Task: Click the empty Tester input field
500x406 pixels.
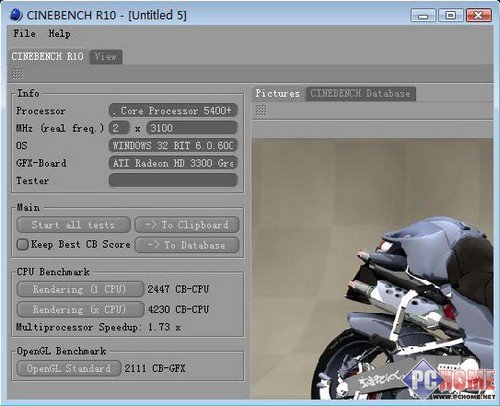Action: coord(173,180)
